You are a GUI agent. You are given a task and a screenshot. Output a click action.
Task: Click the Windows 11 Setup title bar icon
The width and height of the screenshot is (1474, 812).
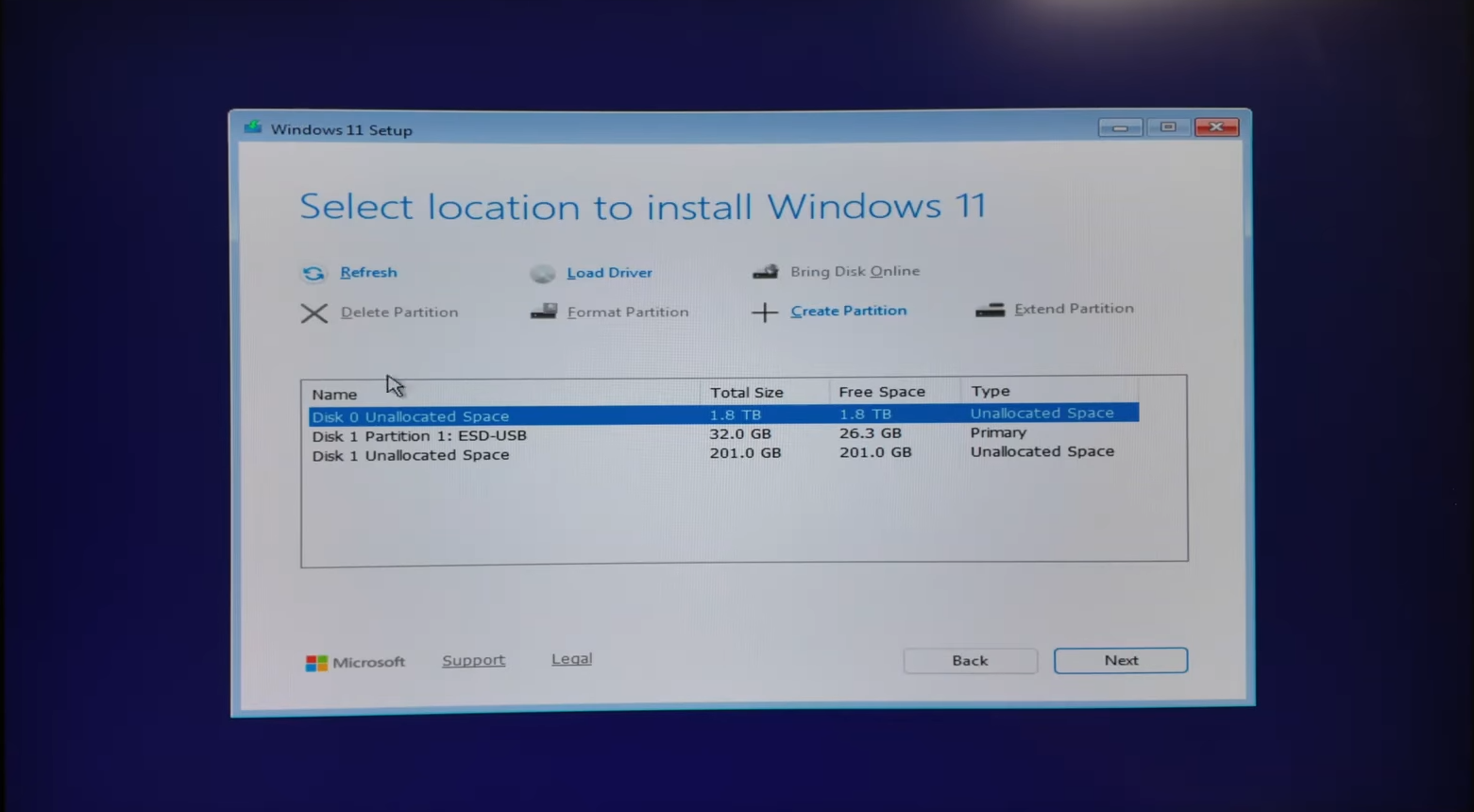253,127
